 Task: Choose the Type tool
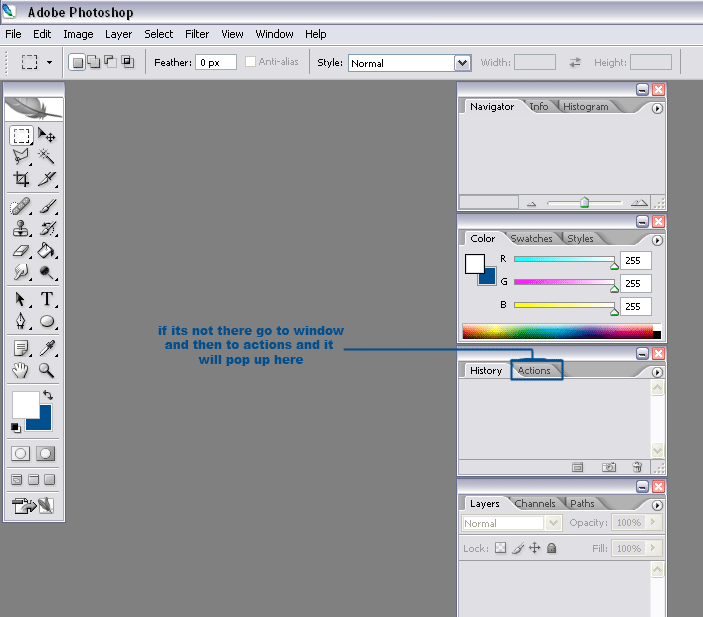click(47, 299)
